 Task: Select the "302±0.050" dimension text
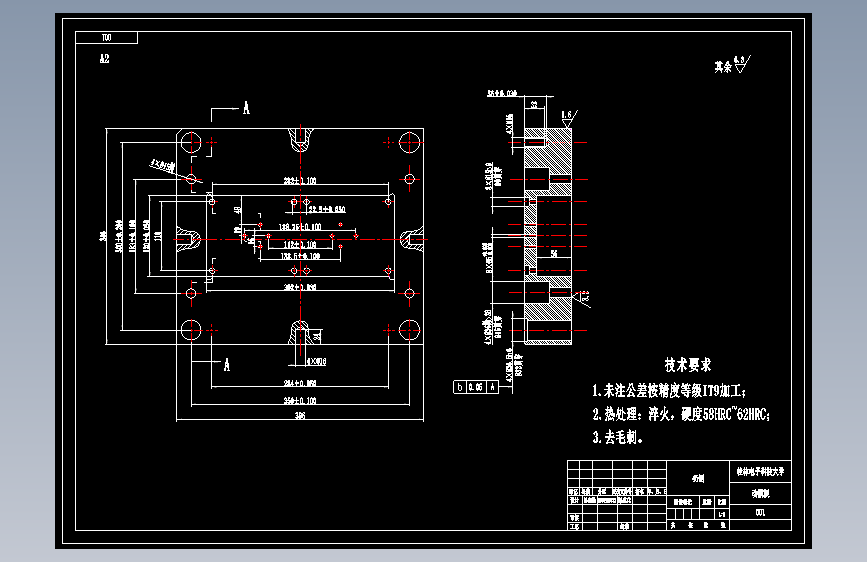pyautogui.click(x=300, y=287)
